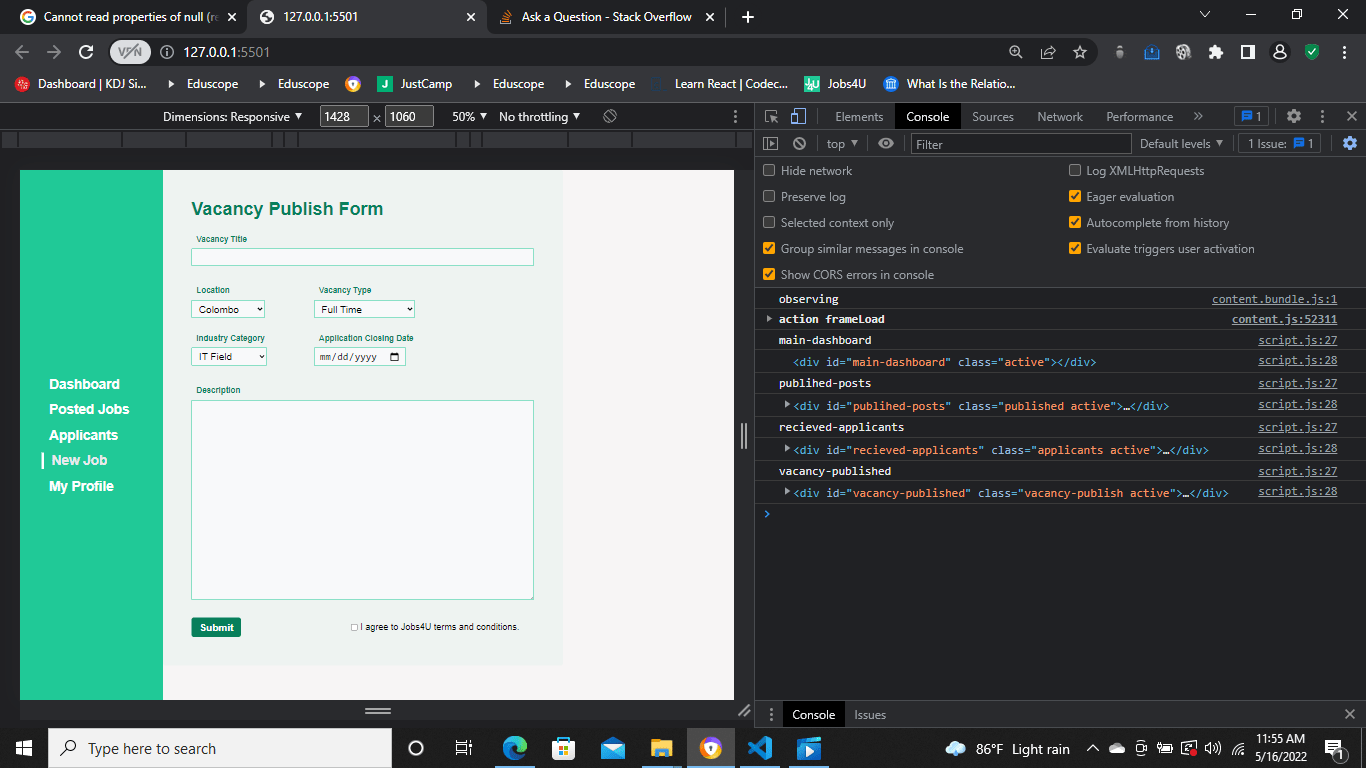Open Task View icon on taskbar

[x=464, y=748]
